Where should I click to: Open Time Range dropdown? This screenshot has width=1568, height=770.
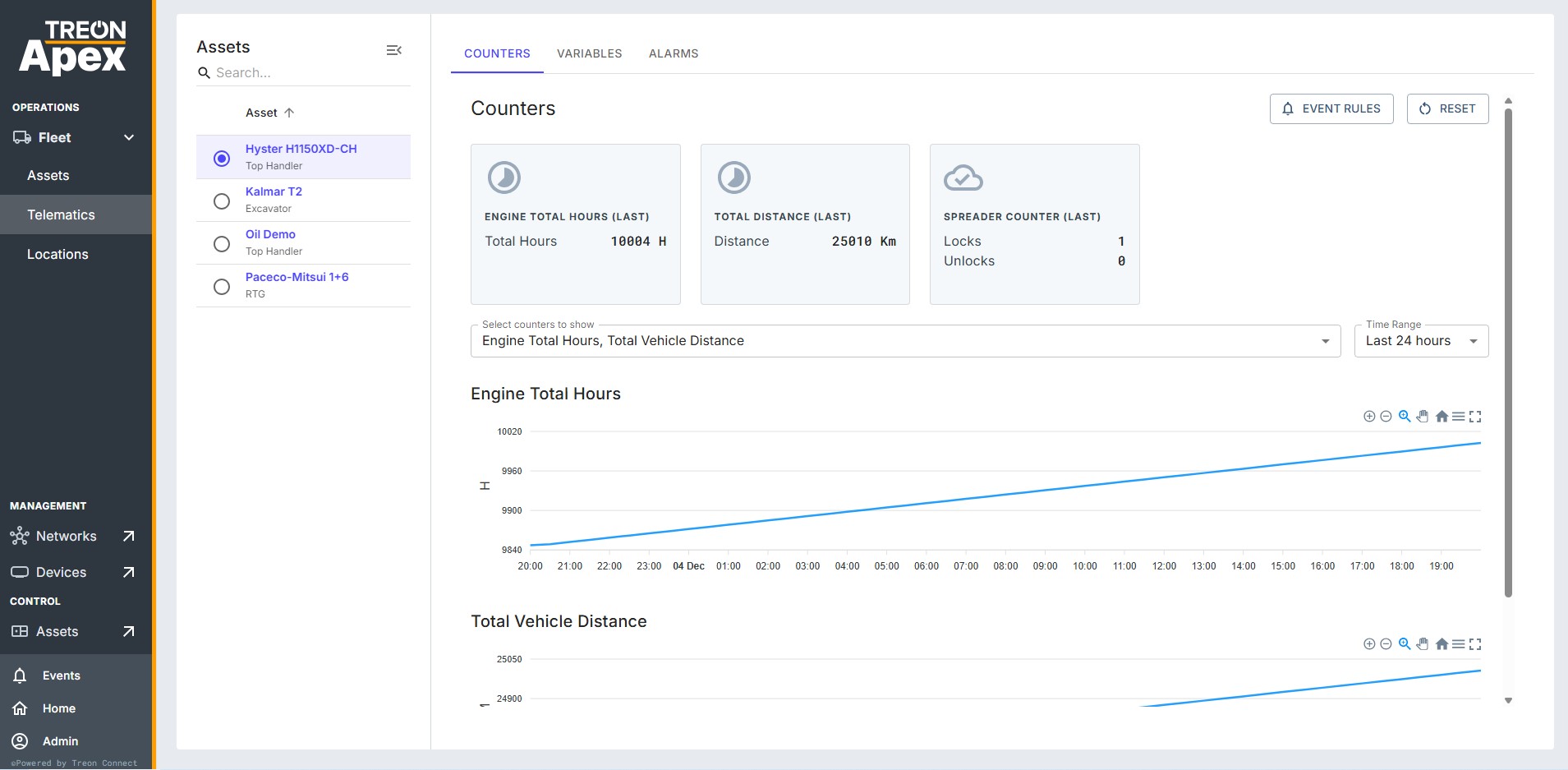pos(1421,341)
